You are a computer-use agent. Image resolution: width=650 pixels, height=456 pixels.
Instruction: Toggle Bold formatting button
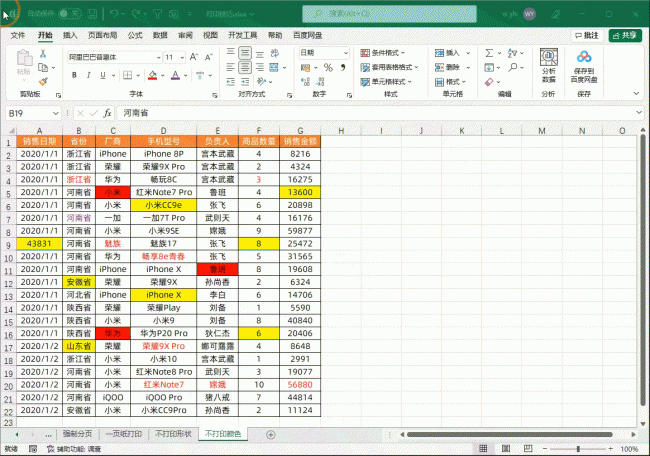click(74, 75)
